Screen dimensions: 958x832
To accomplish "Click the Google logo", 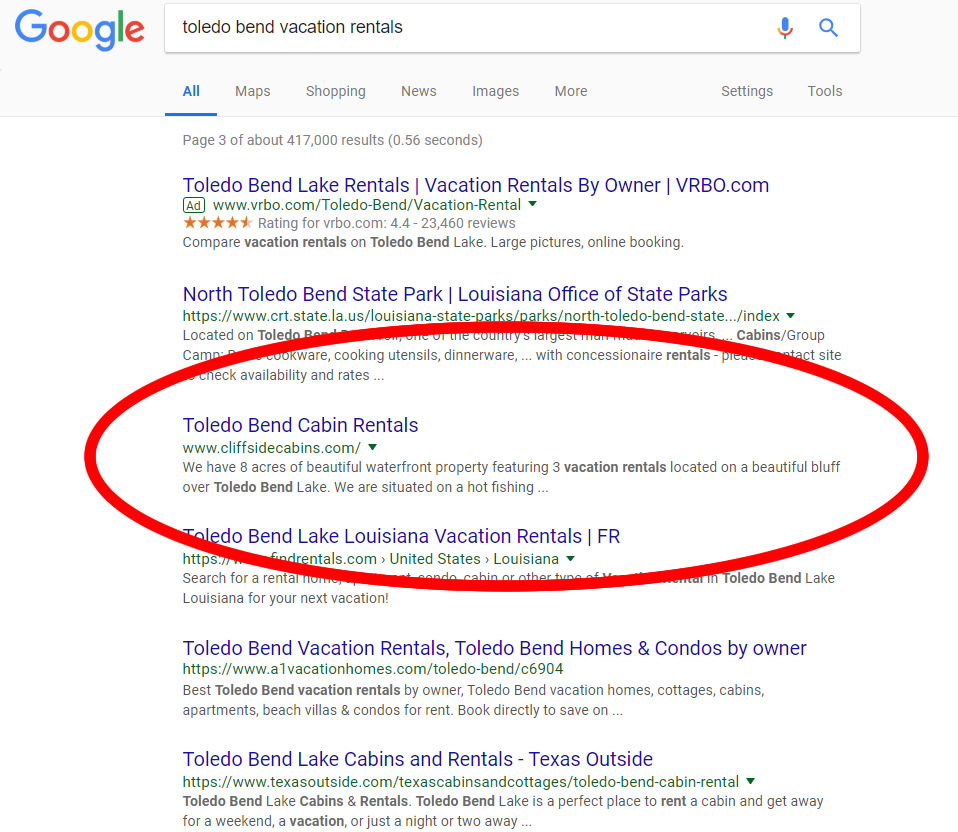I will tap(79, 29).
